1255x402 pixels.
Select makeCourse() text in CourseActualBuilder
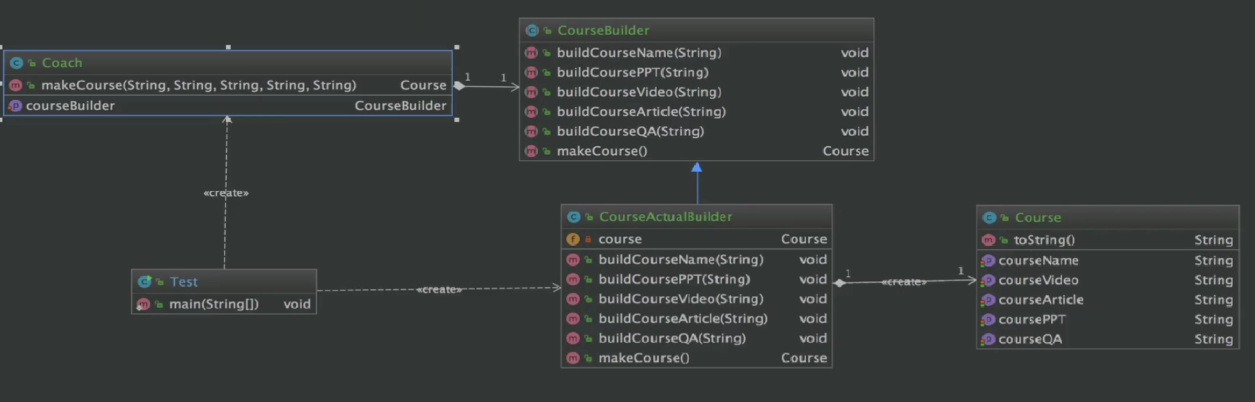644,358
